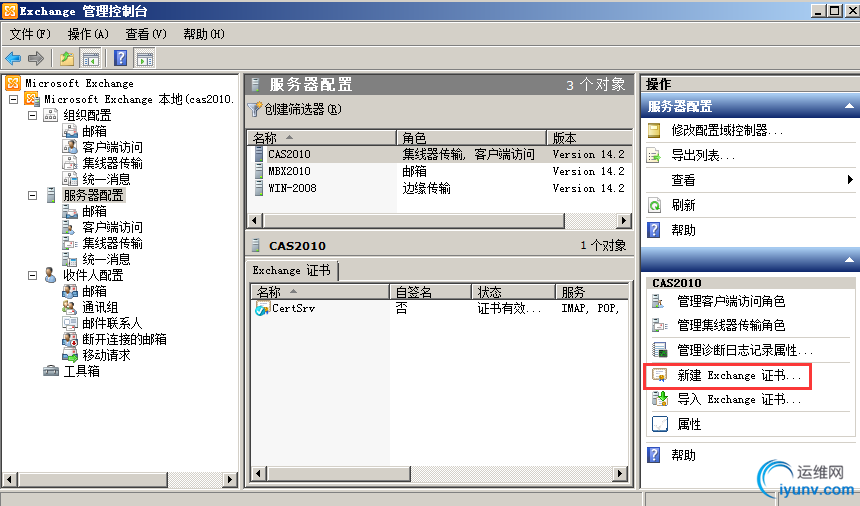Click the Up one level toolbar icon
Image resolution: width=860 pixels, height=506 pixels.
point(67,58)
